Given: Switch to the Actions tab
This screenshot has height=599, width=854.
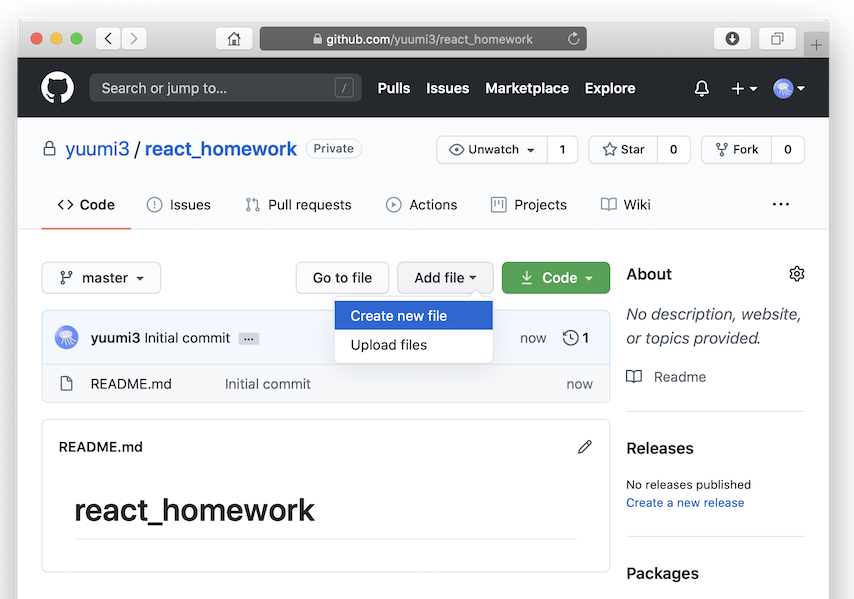Looking at the screenshot, I should pos(422,205).
